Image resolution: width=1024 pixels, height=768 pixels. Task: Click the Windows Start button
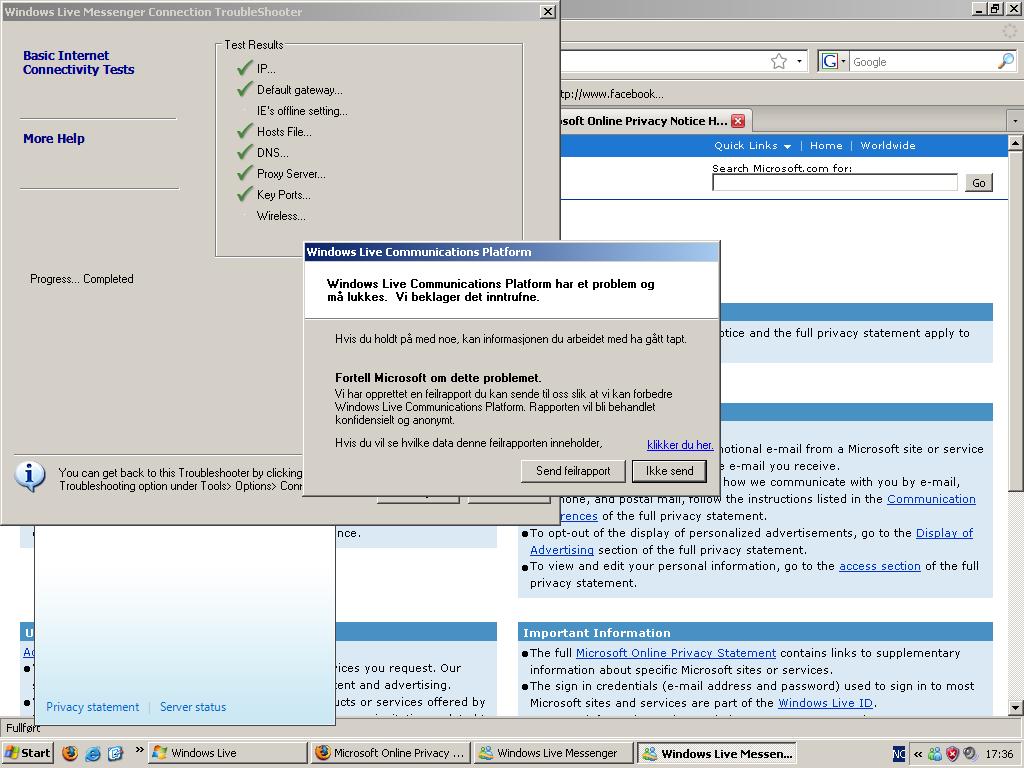tap(27, 753)
